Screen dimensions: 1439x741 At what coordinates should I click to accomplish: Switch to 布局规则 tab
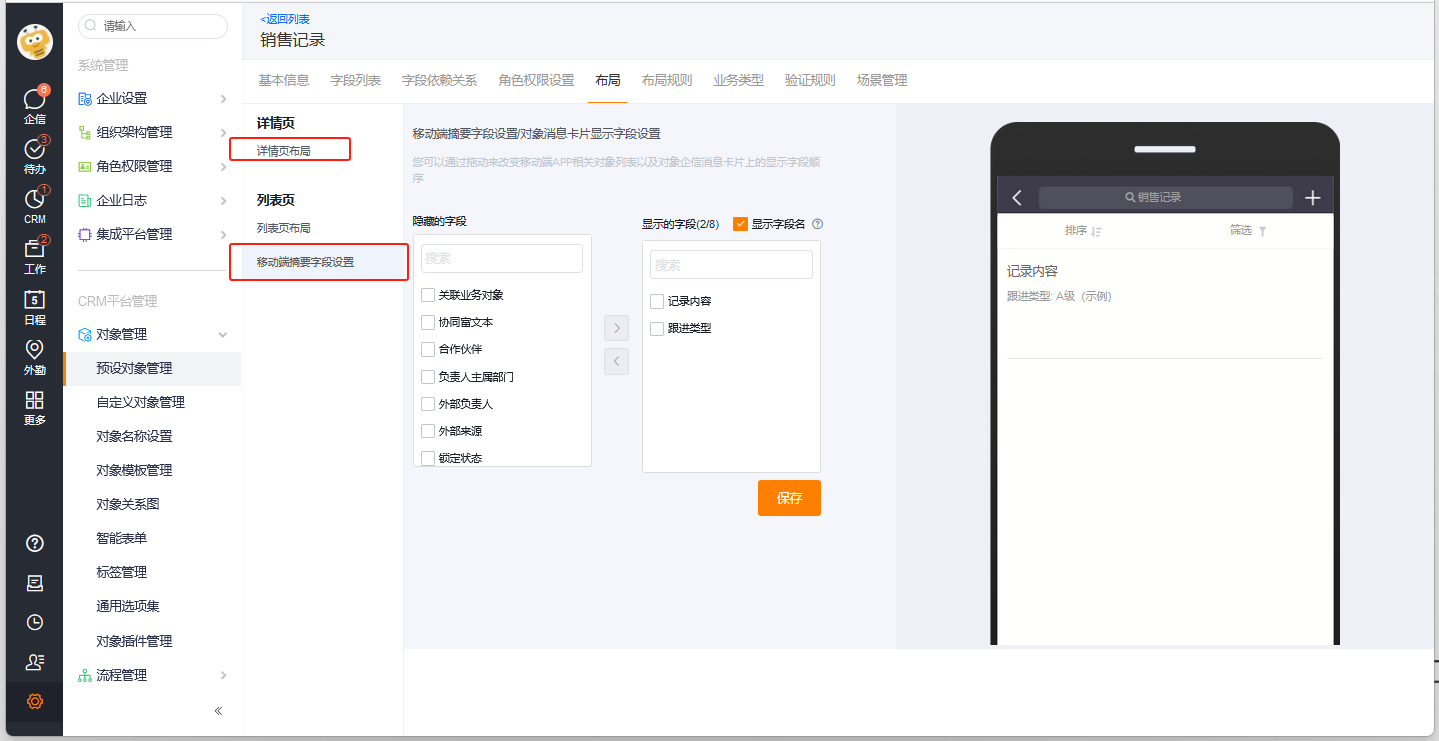click(x=667, y=80)
